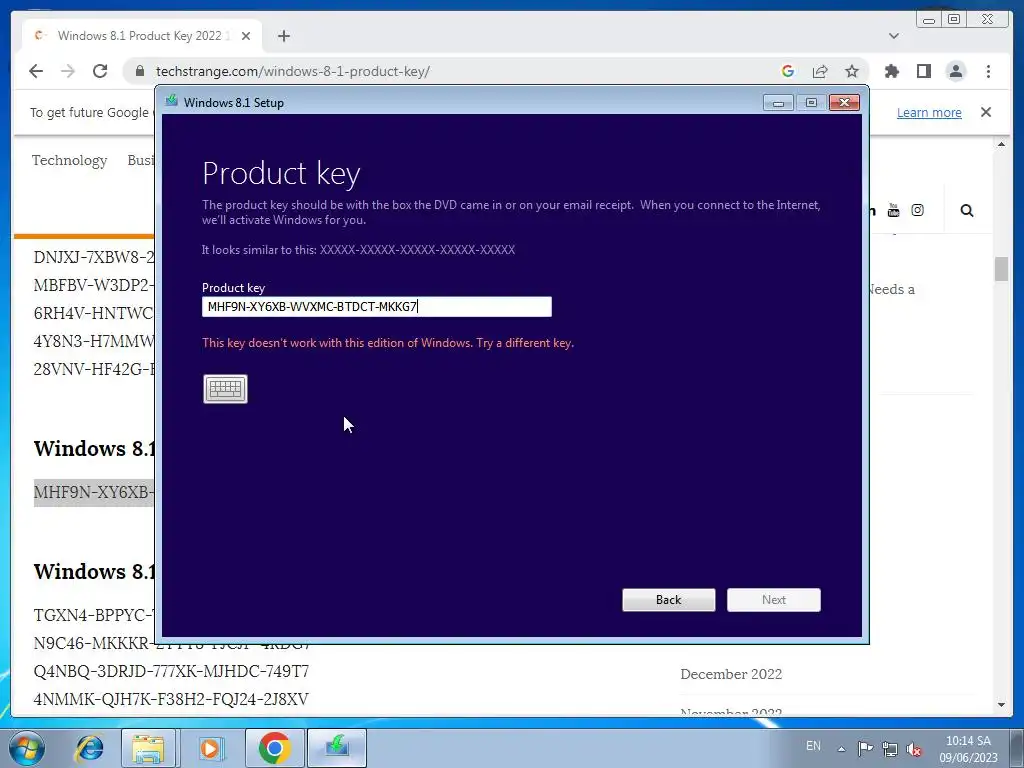Image resolution: width=1024 pixels, height=768 pixels.
Task: Click key text 4NMMK-QJH7K-F38H2-FQJ24-2J8XV
Action: pos(170,699)
